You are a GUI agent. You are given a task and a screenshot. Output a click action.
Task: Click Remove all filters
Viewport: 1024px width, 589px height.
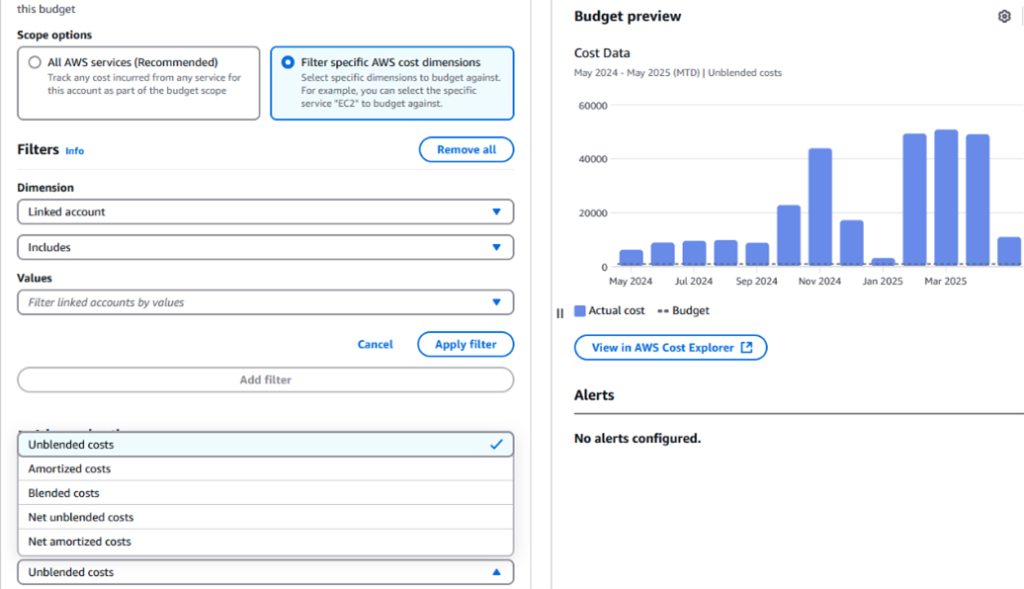coord(466,149)
